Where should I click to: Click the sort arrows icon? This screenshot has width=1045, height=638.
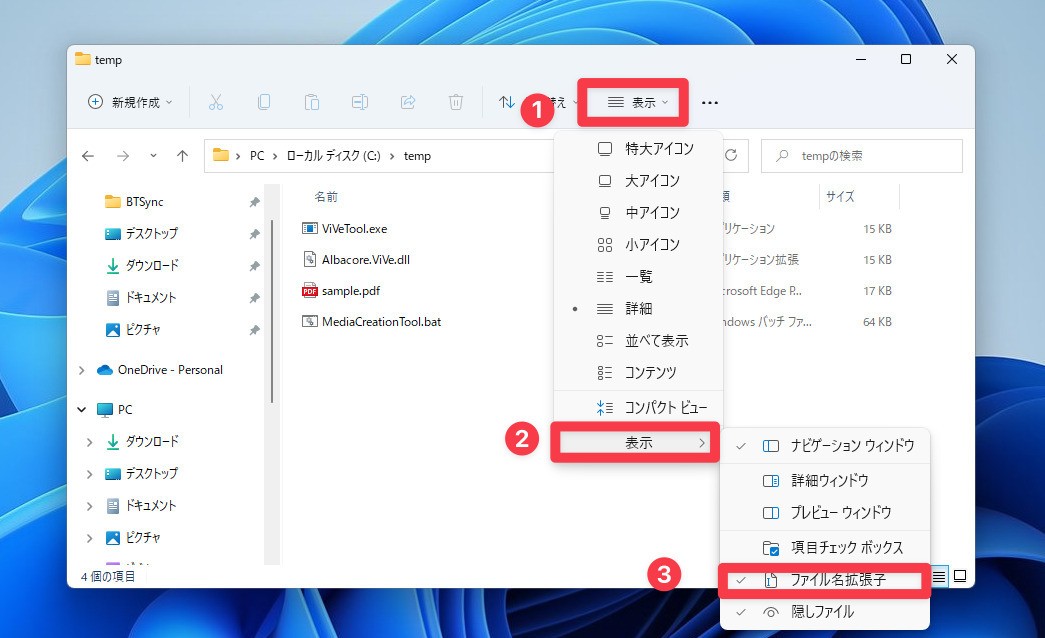[x=507, y=102]
